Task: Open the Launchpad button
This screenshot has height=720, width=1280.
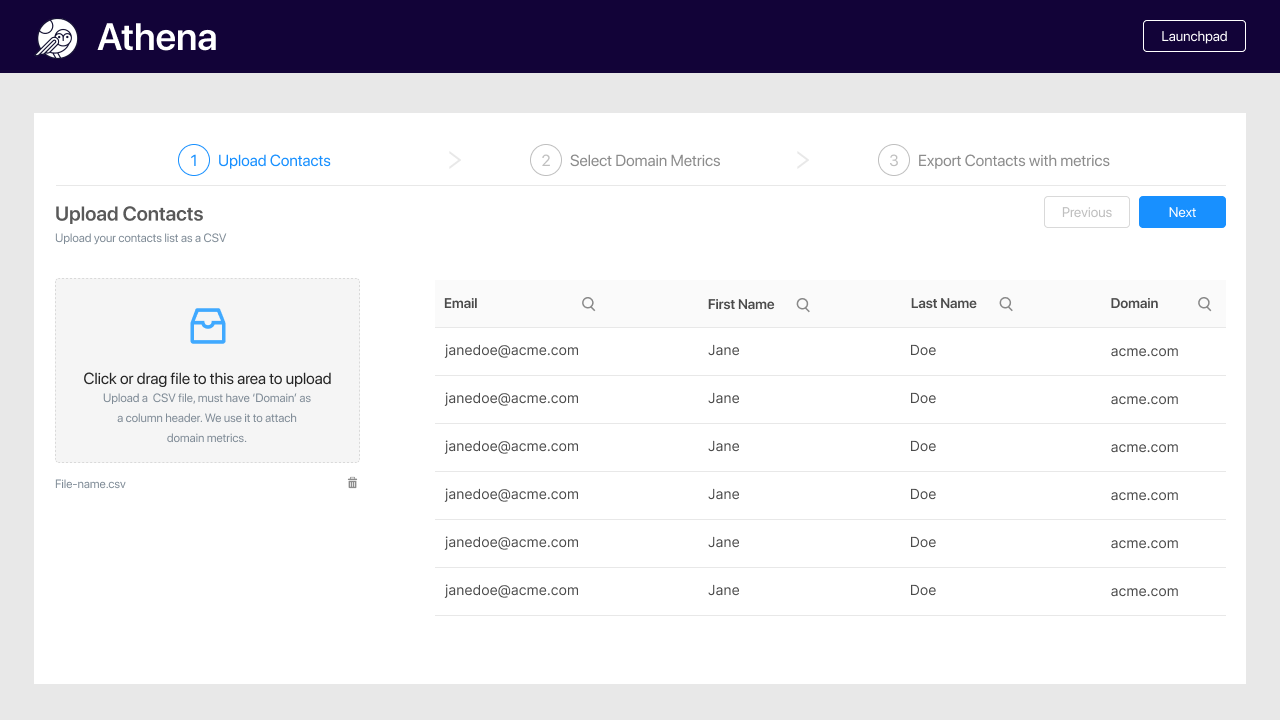Action: (x=1194, y=36)
